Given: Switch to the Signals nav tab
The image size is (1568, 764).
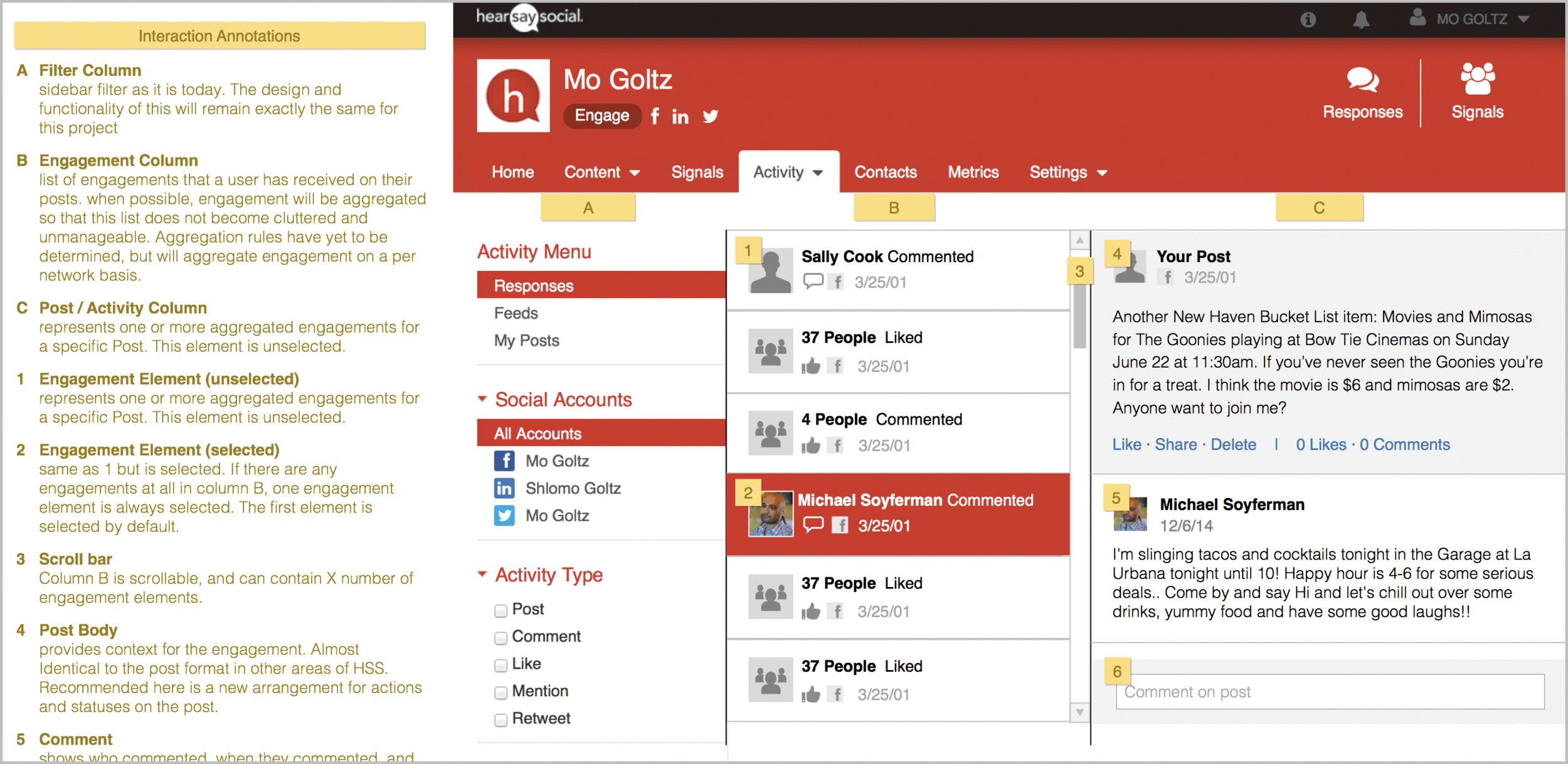Looking at the screenshot, I should pos(697,172).
